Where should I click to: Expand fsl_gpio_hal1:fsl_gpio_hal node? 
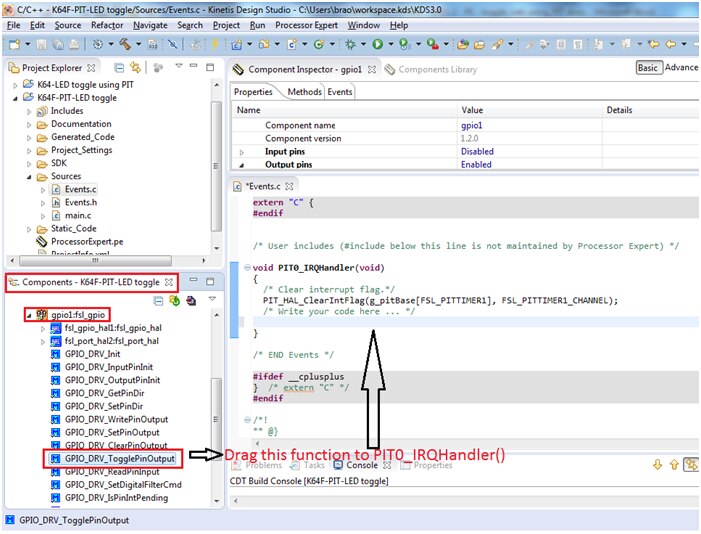43,328
